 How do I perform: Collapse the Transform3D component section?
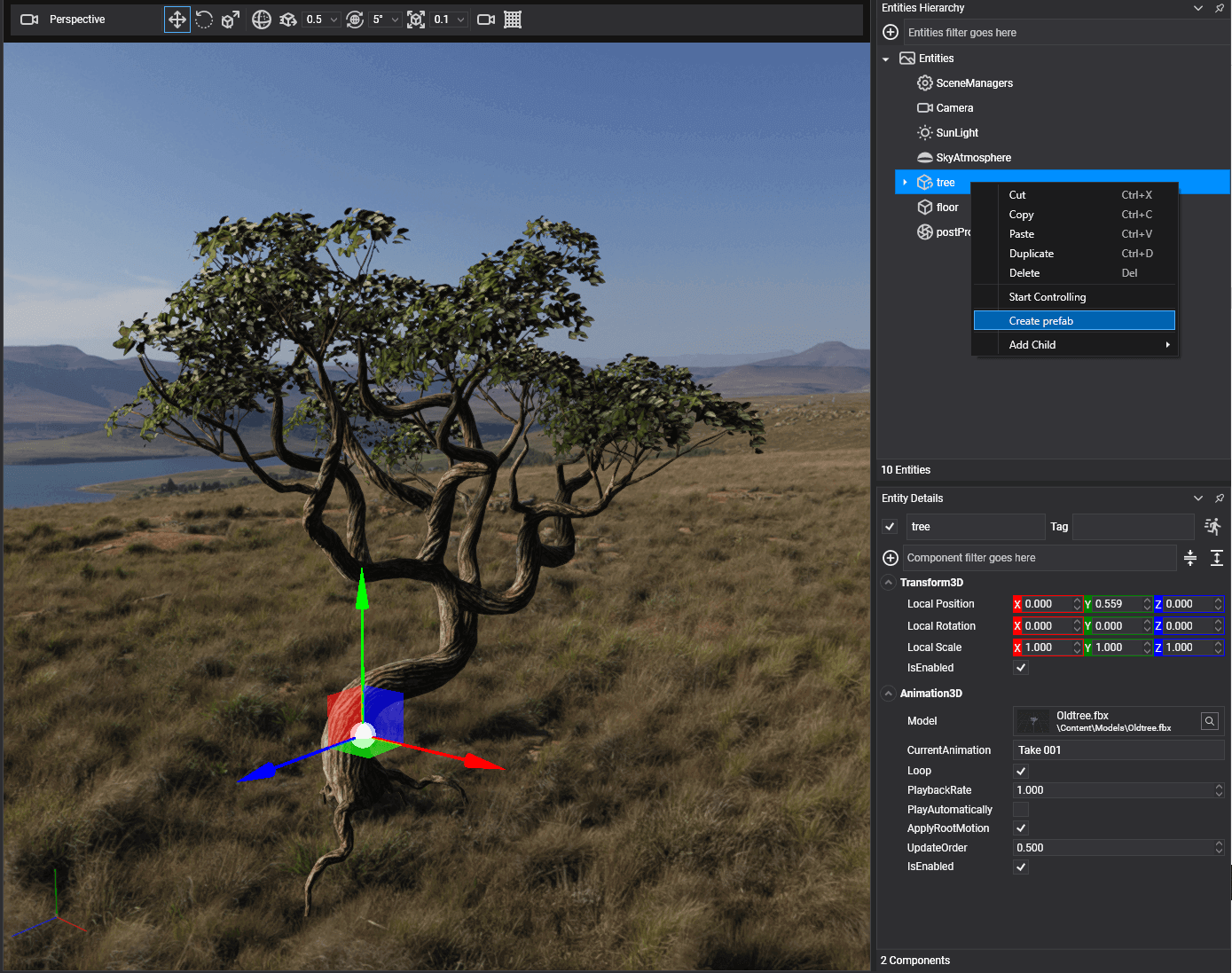(x=889, y=583)
